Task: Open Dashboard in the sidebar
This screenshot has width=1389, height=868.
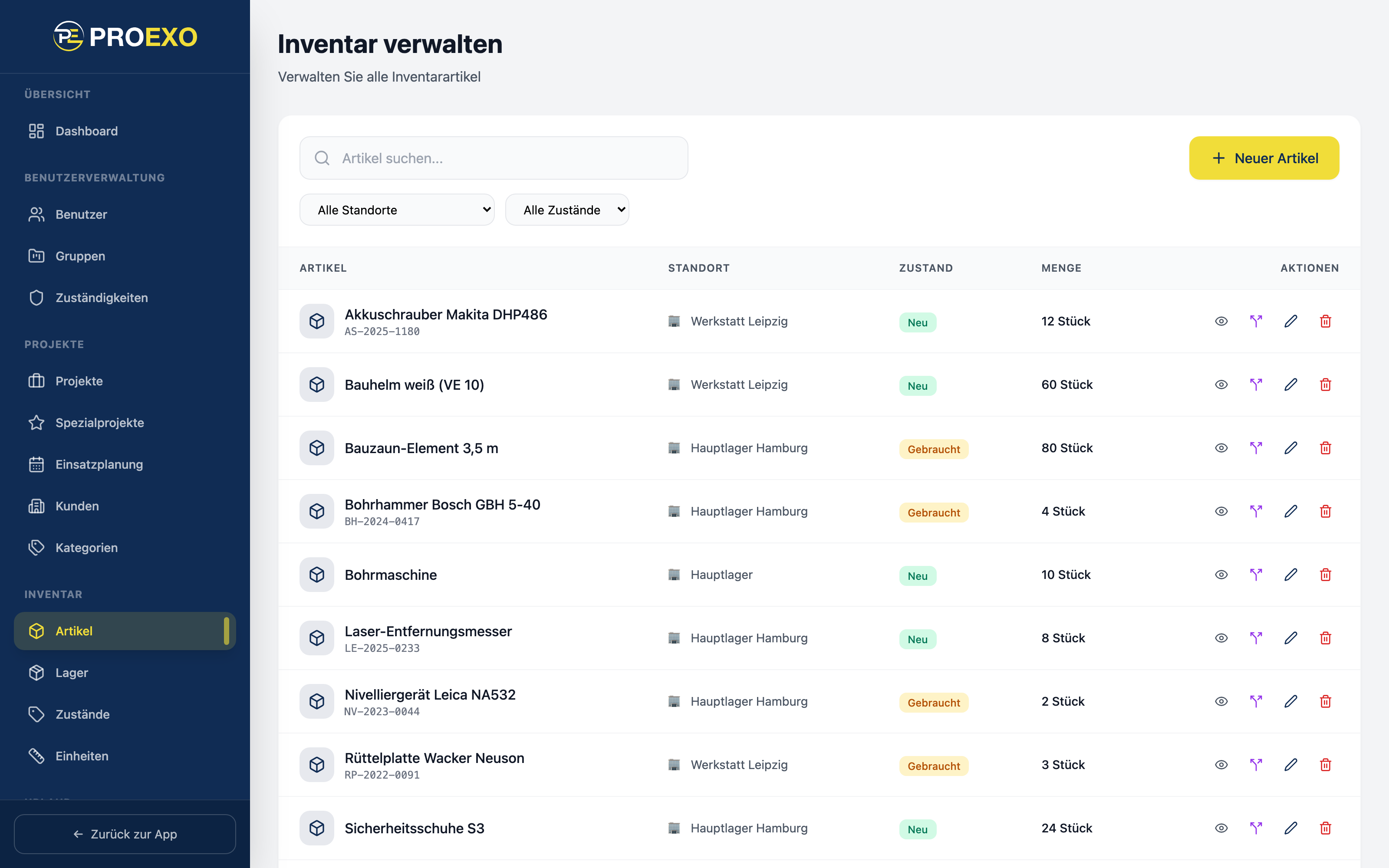Action: [x=125, y=131]
